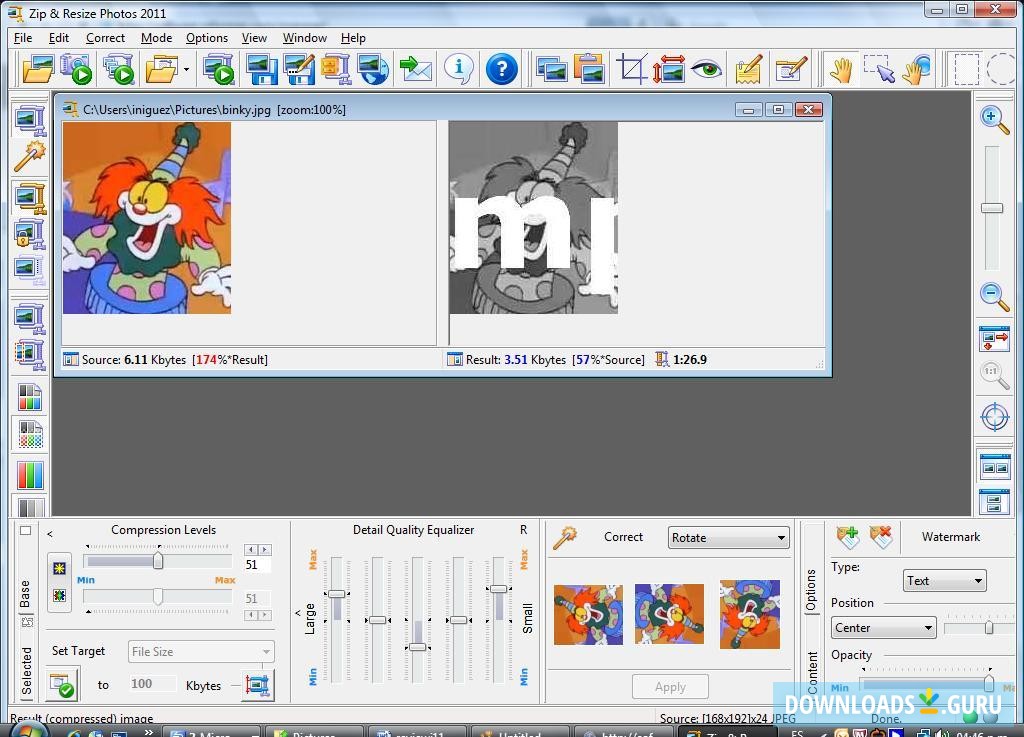Expand the watermark Type dropdown
The height and width of the screenshot is (737, 1024).
pyautogui.click(x=944, y=581)
